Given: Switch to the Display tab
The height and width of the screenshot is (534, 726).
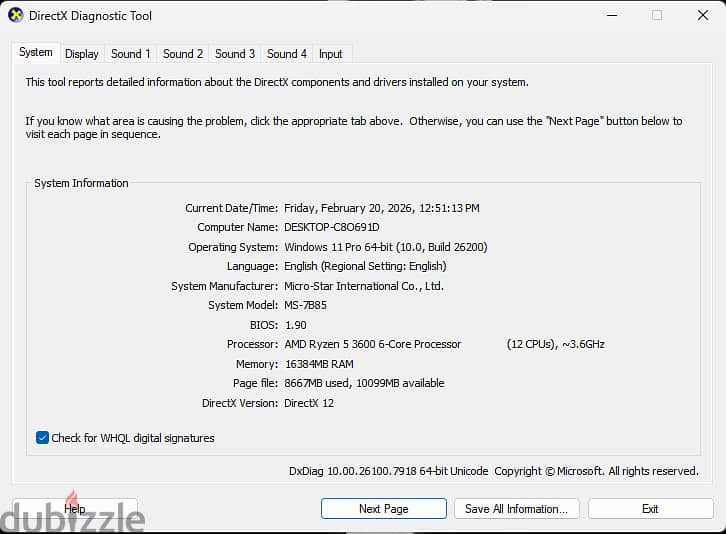Looking at the screenshot, I should click(81, 54).
